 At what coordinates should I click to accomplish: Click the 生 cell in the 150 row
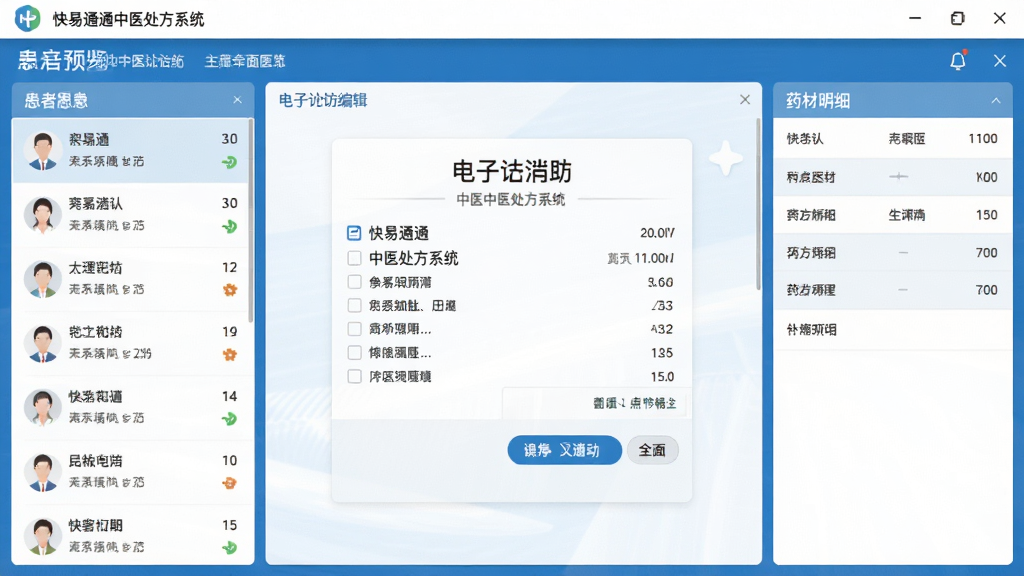click(906, 215)
